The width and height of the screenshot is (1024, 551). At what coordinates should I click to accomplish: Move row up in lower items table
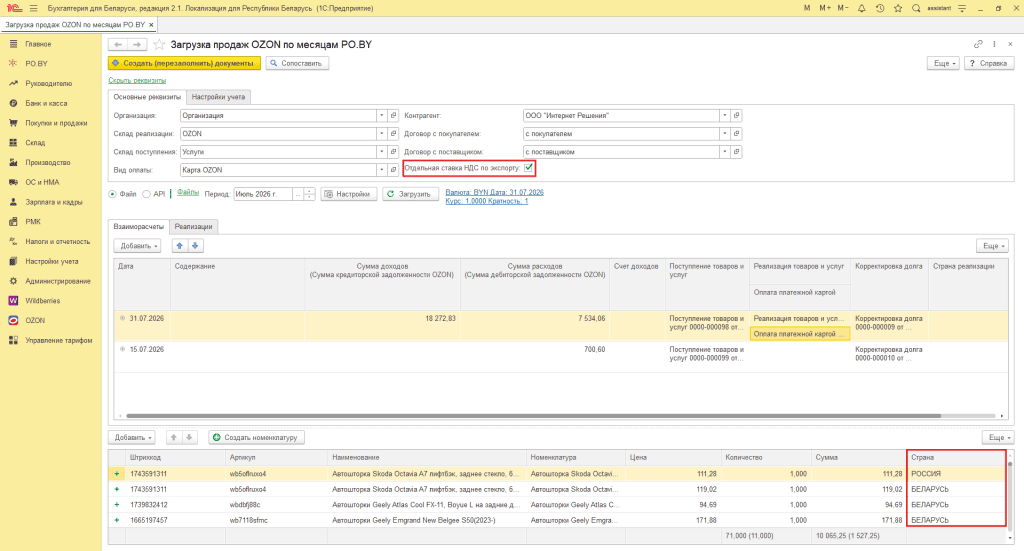(174, 437)
